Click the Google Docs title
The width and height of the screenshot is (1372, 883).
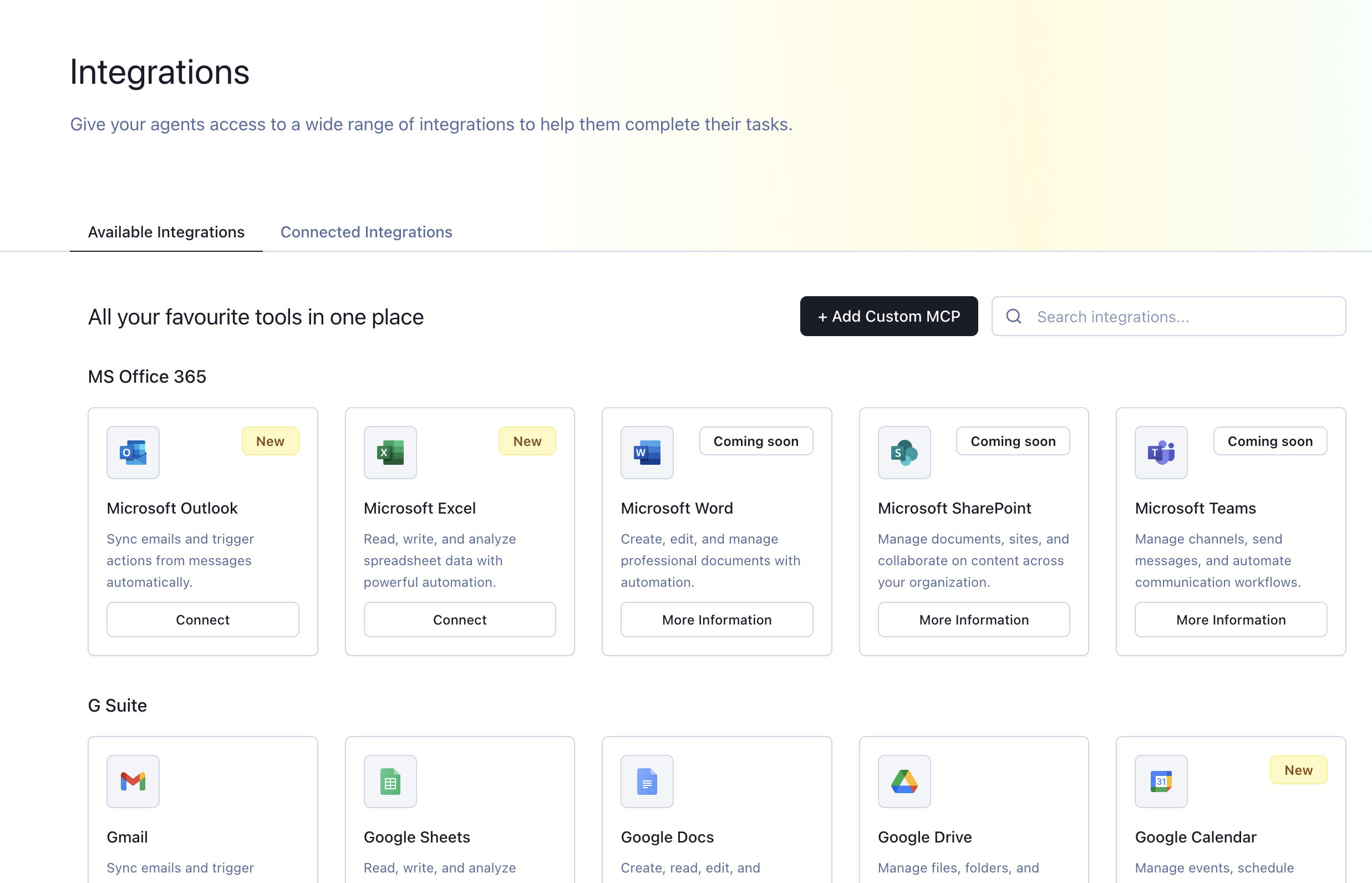667,836
